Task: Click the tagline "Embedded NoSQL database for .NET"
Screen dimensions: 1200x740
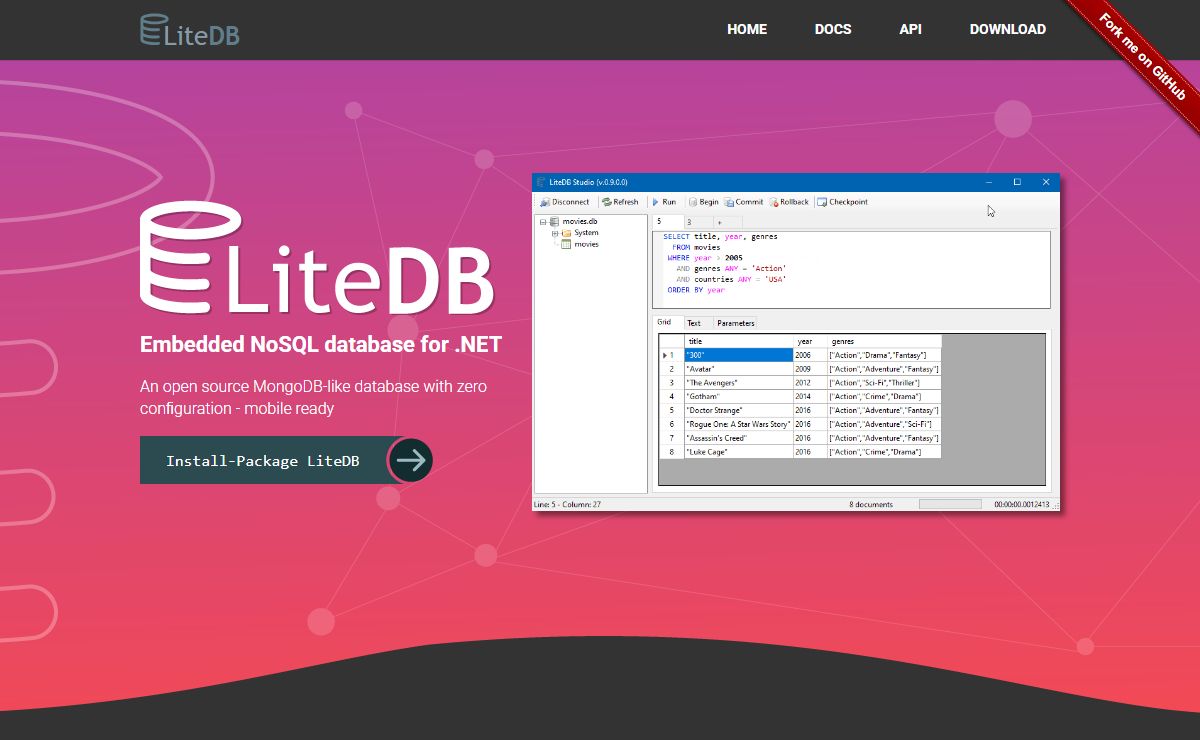Action: (321, 345)
